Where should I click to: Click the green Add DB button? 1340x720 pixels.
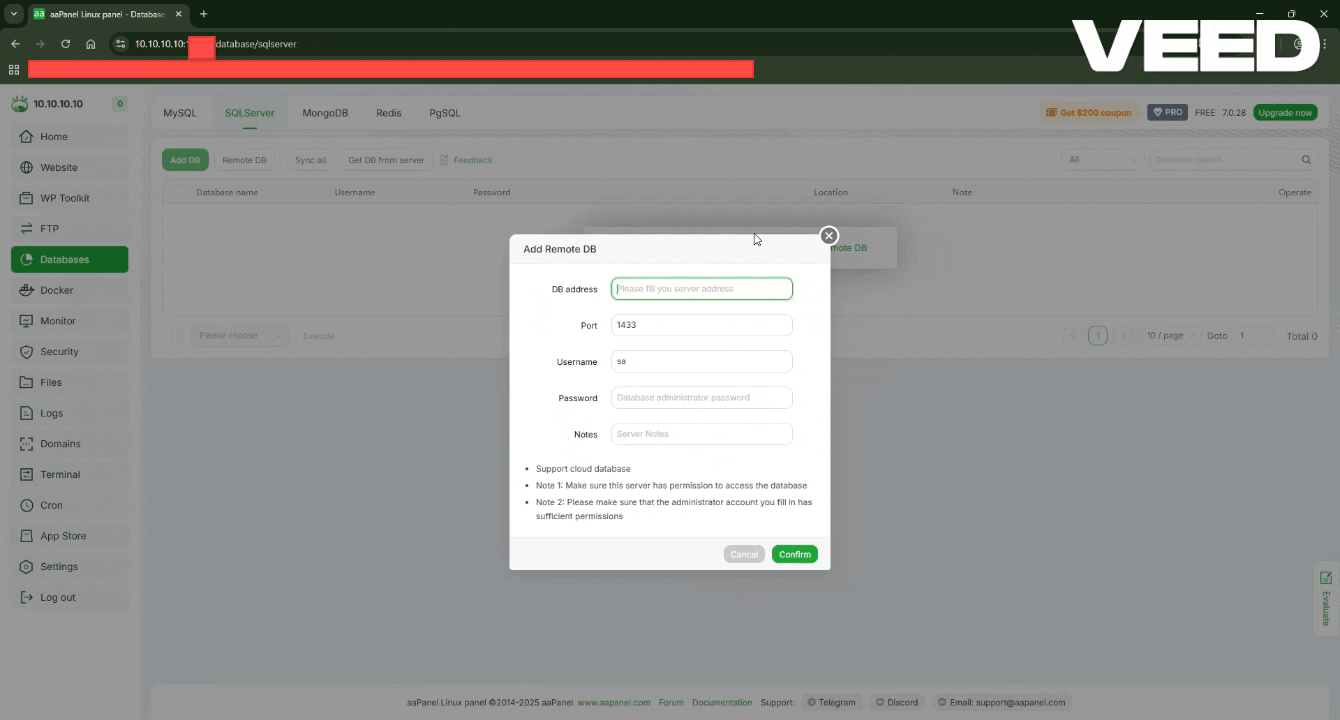pos(185,160)
